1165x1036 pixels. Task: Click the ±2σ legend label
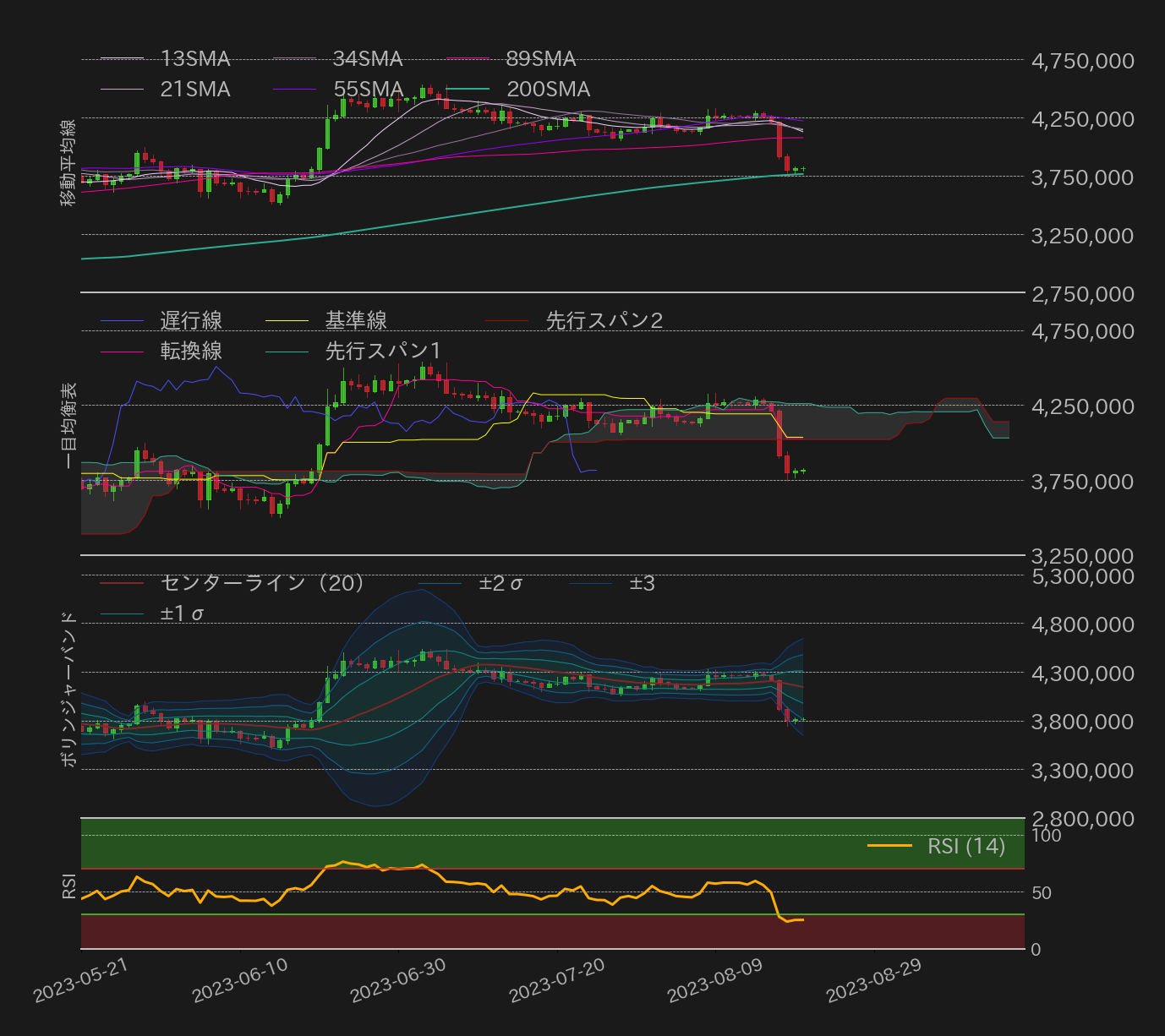click(x=500, y=583)
